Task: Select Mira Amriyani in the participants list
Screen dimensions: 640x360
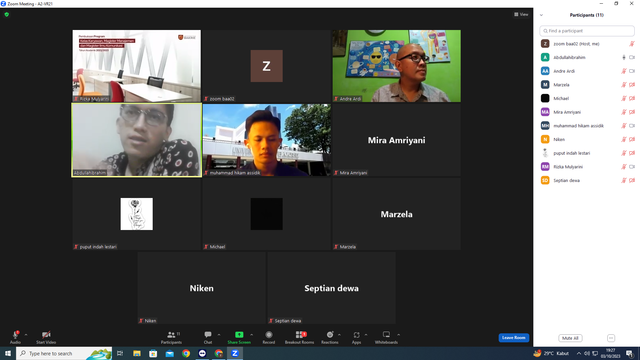Action: [587, 112]
